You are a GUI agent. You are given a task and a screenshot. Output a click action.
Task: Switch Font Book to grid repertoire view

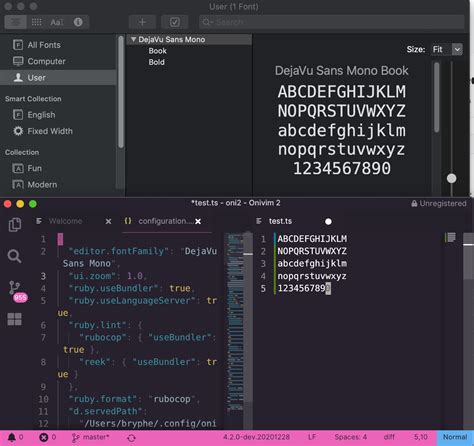coord(36,22)
